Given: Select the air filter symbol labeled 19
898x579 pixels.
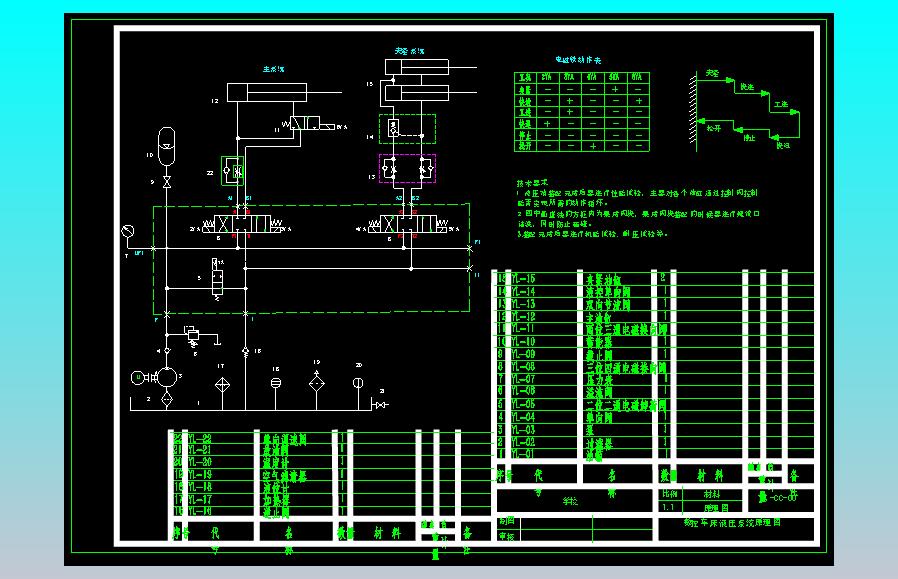Looking at the screenshot, I should [317, 383].
